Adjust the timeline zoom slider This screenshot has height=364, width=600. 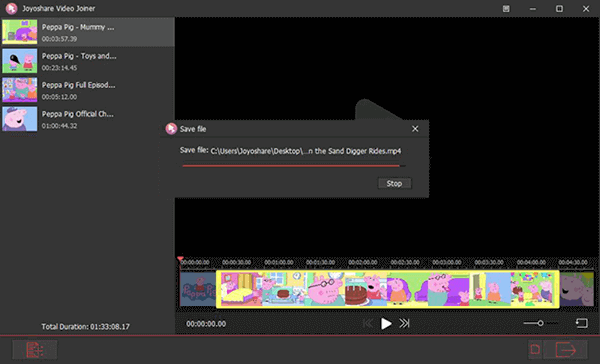pyautogui.click(x=540, y=323)
